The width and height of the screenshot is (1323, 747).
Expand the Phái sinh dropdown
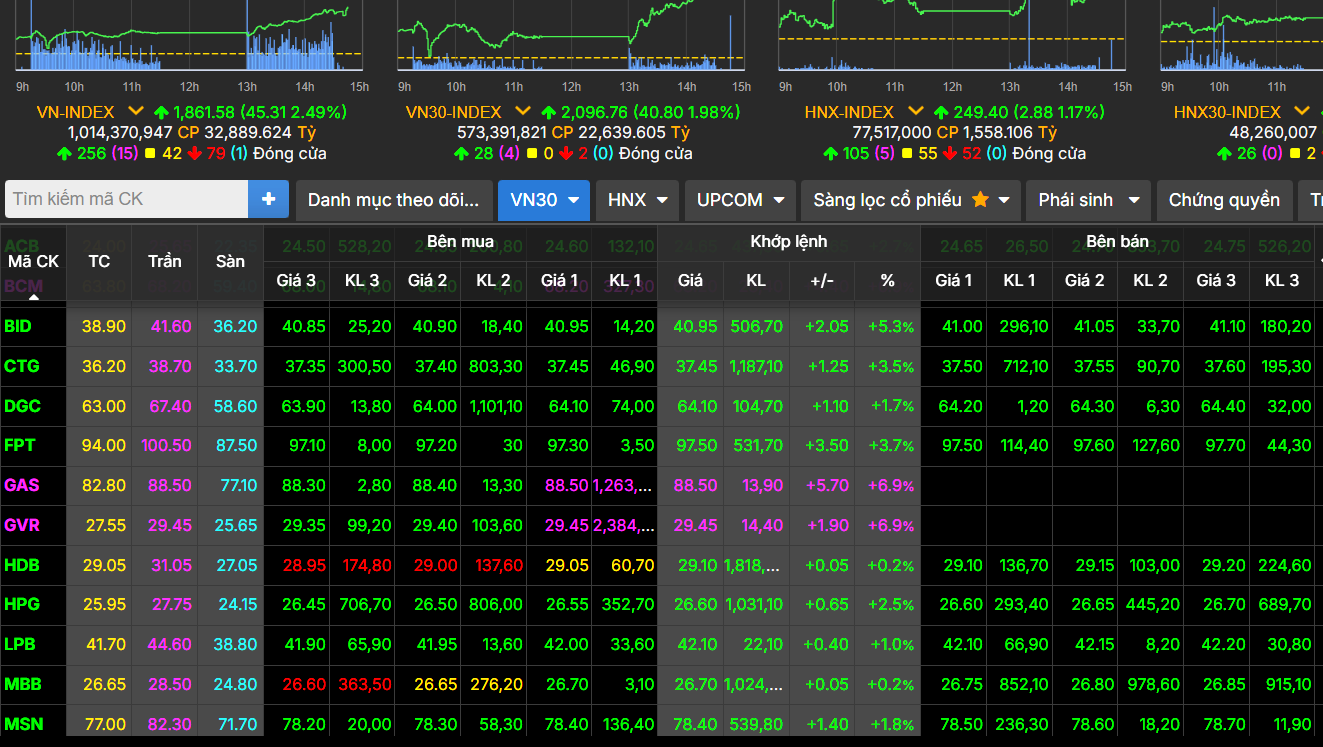point(1088,200)
